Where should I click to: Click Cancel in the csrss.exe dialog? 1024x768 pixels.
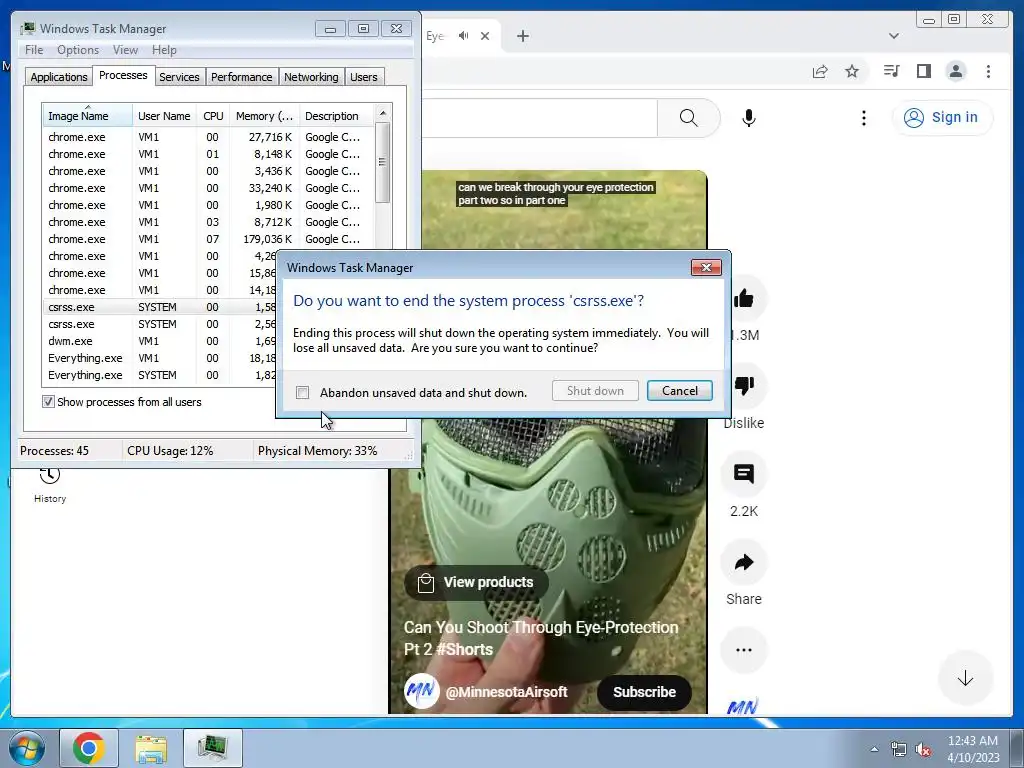(x=680, y=391)
